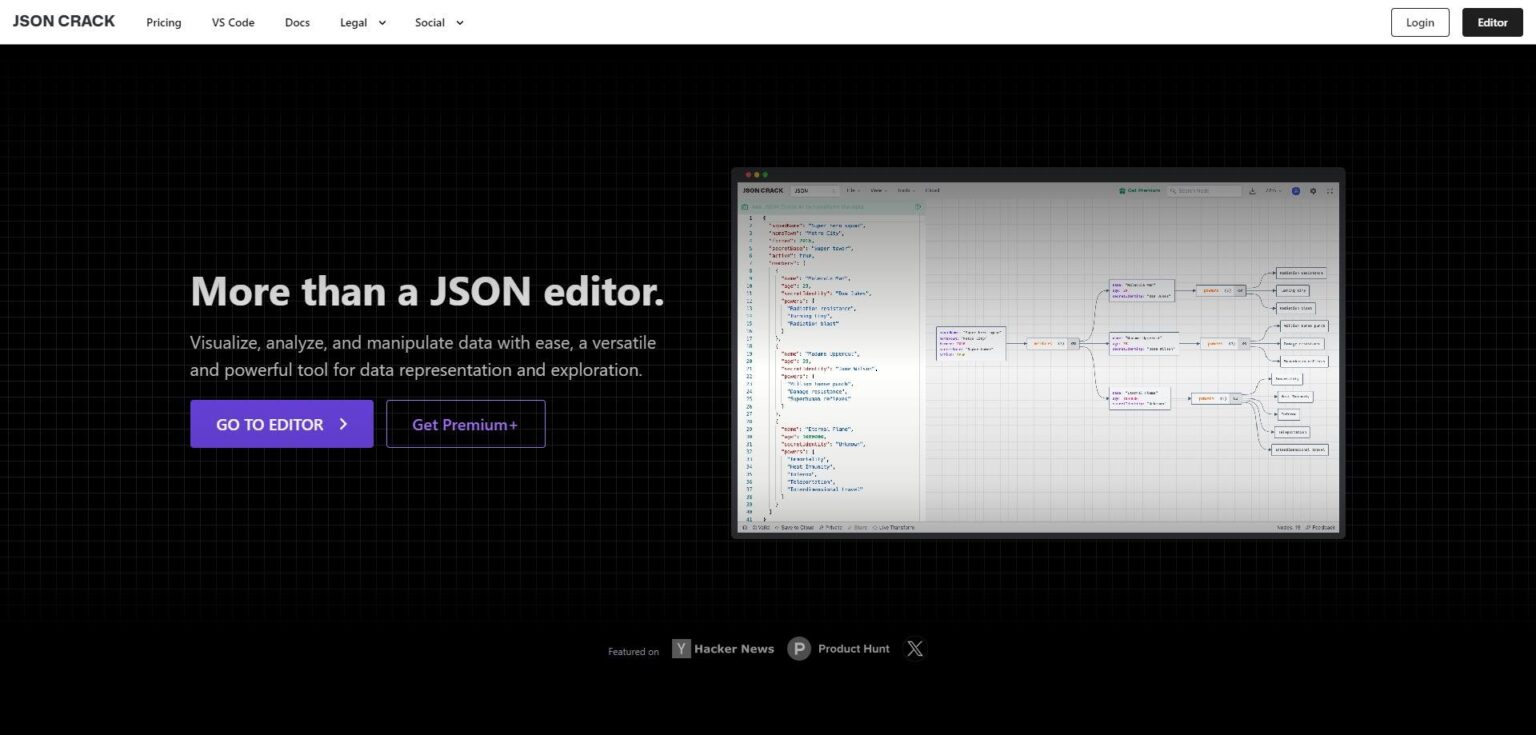The image size is (1536, 735).
Task: Enable Save to Cloud in the status bar
Action: pos(797,527)
